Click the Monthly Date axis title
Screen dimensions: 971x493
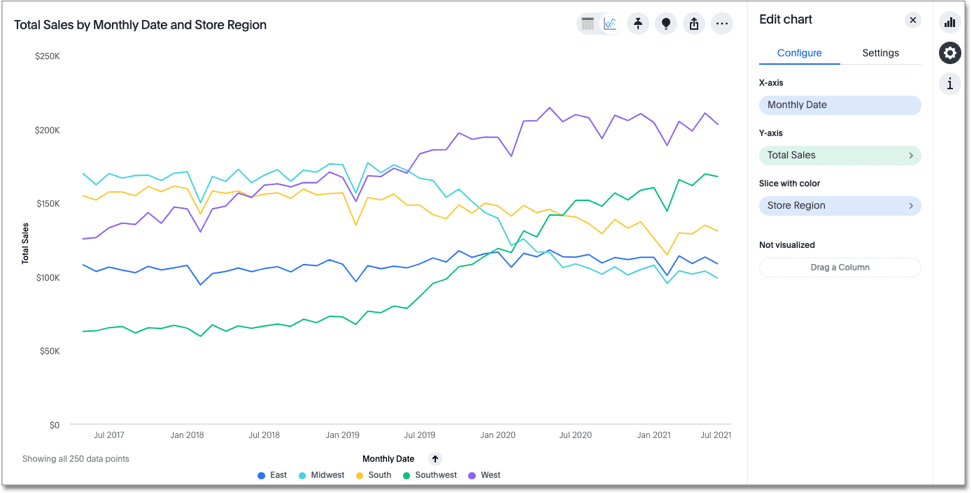[x=388, y=459]
